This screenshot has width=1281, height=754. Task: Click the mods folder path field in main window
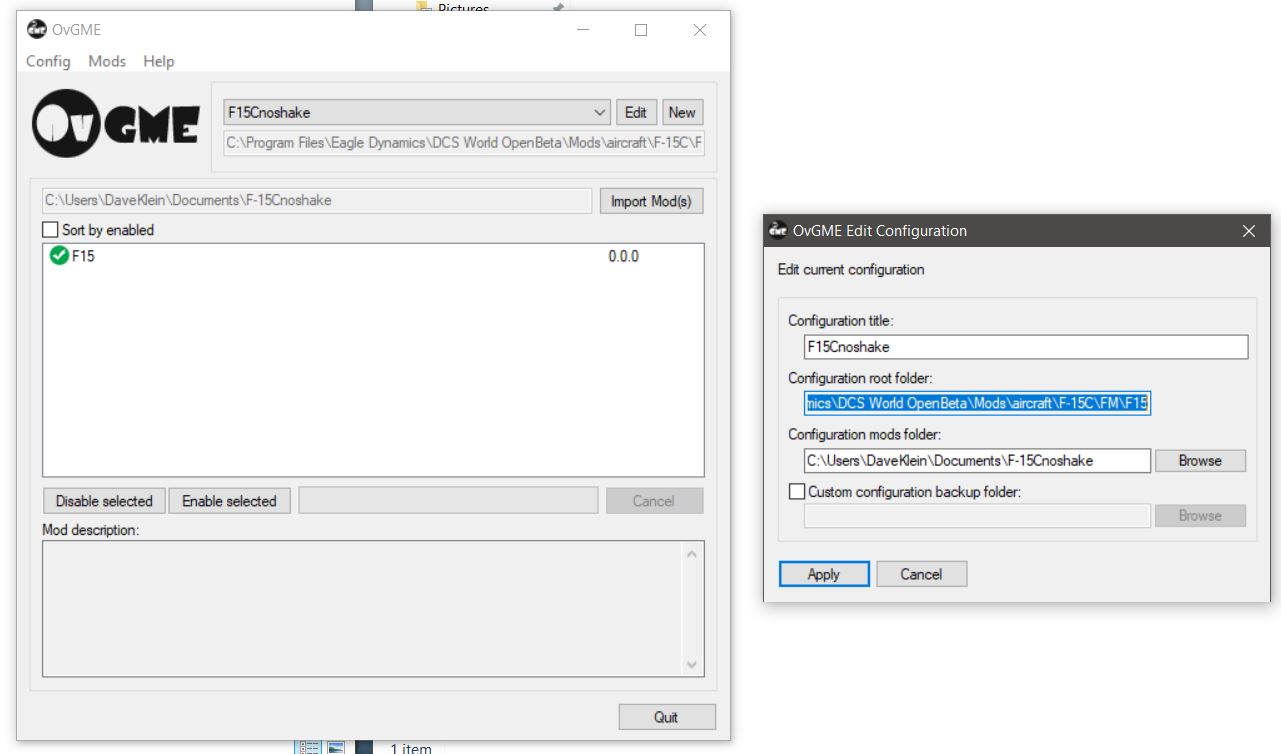317,200
